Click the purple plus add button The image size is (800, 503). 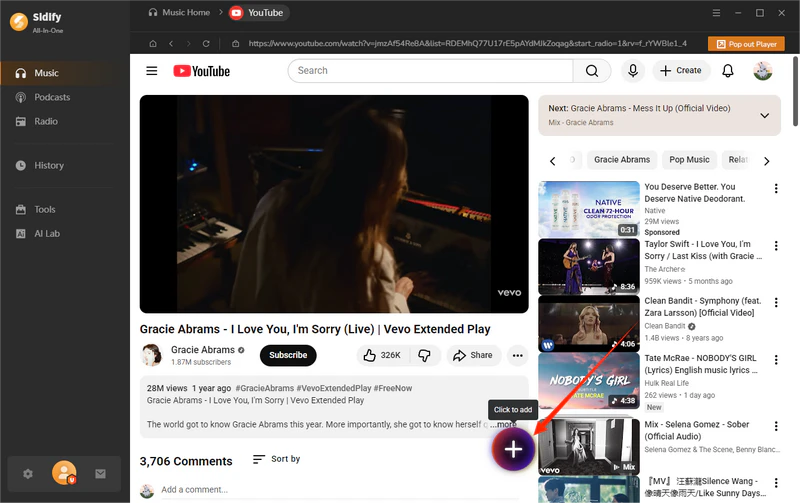click(x=513, y=449)
